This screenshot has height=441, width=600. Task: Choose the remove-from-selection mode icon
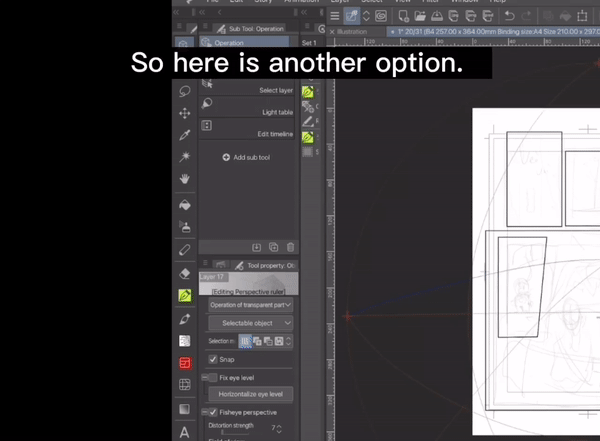click(x=268, y=341)
